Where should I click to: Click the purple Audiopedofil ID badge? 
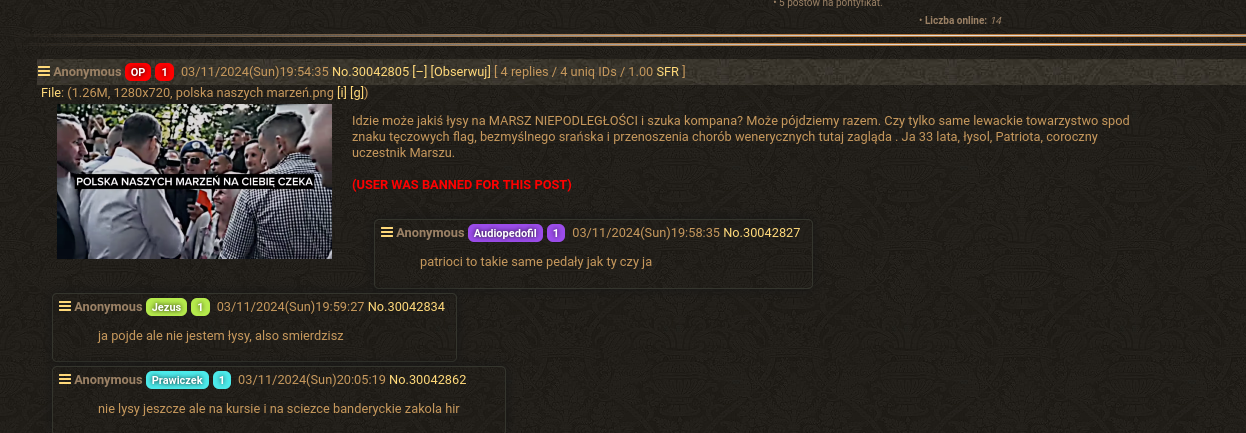[505, 233]
